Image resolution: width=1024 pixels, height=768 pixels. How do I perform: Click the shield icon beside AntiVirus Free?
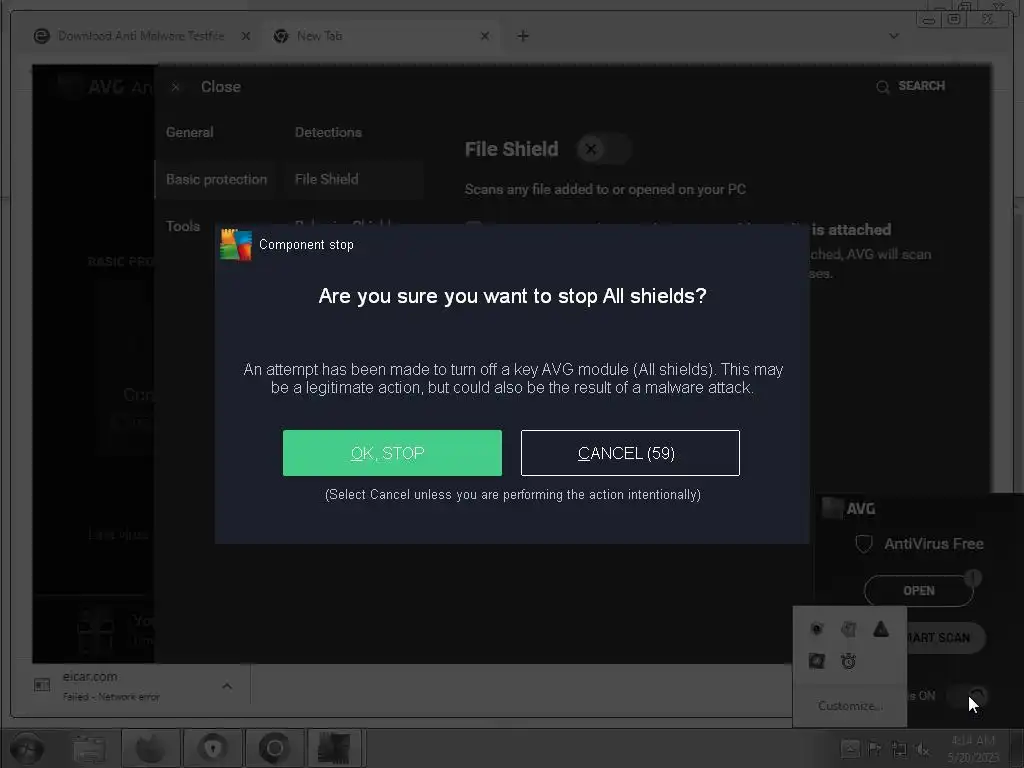[x=863, y=544]
